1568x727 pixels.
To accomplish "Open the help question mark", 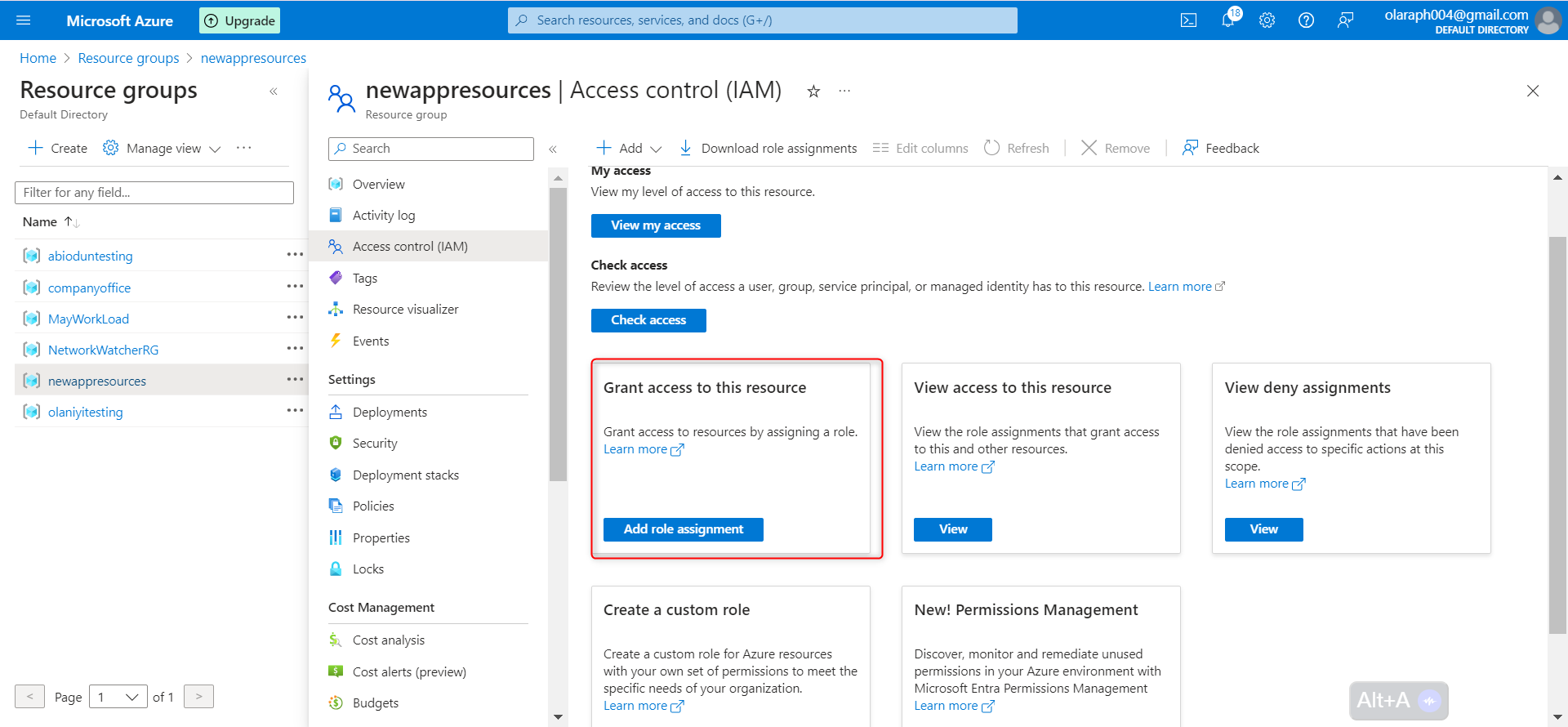I will [x=1306, y=20].
